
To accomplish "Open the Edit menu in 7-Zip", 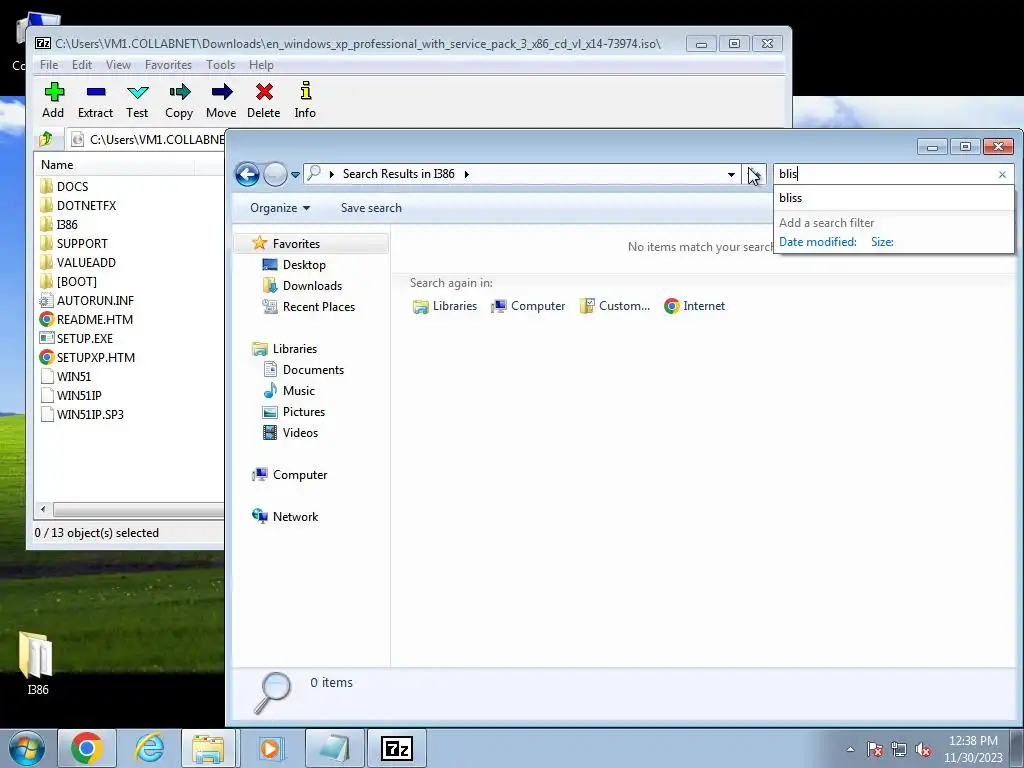I will tap(82, 65).
